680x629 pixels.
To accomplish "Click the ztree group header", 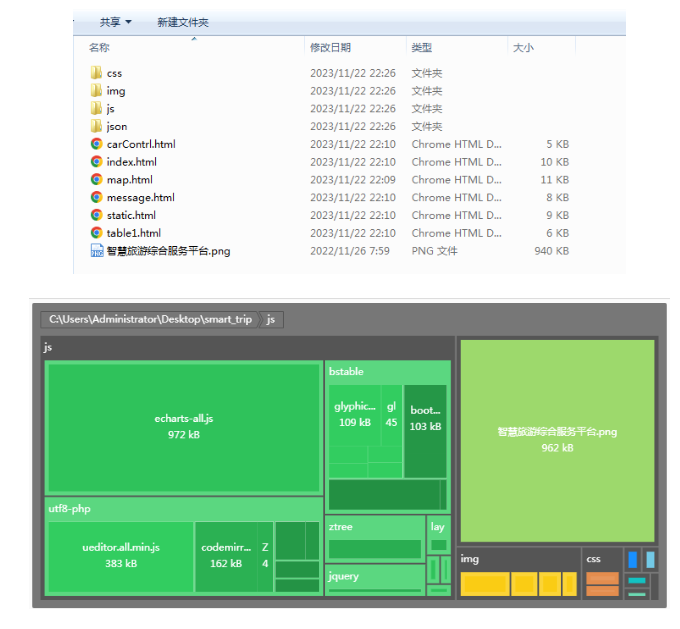I will [340, 527].
